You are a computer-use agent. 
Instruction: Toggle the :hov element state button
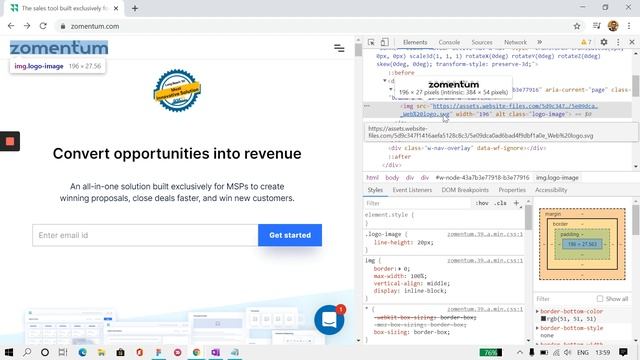point(482,203)
